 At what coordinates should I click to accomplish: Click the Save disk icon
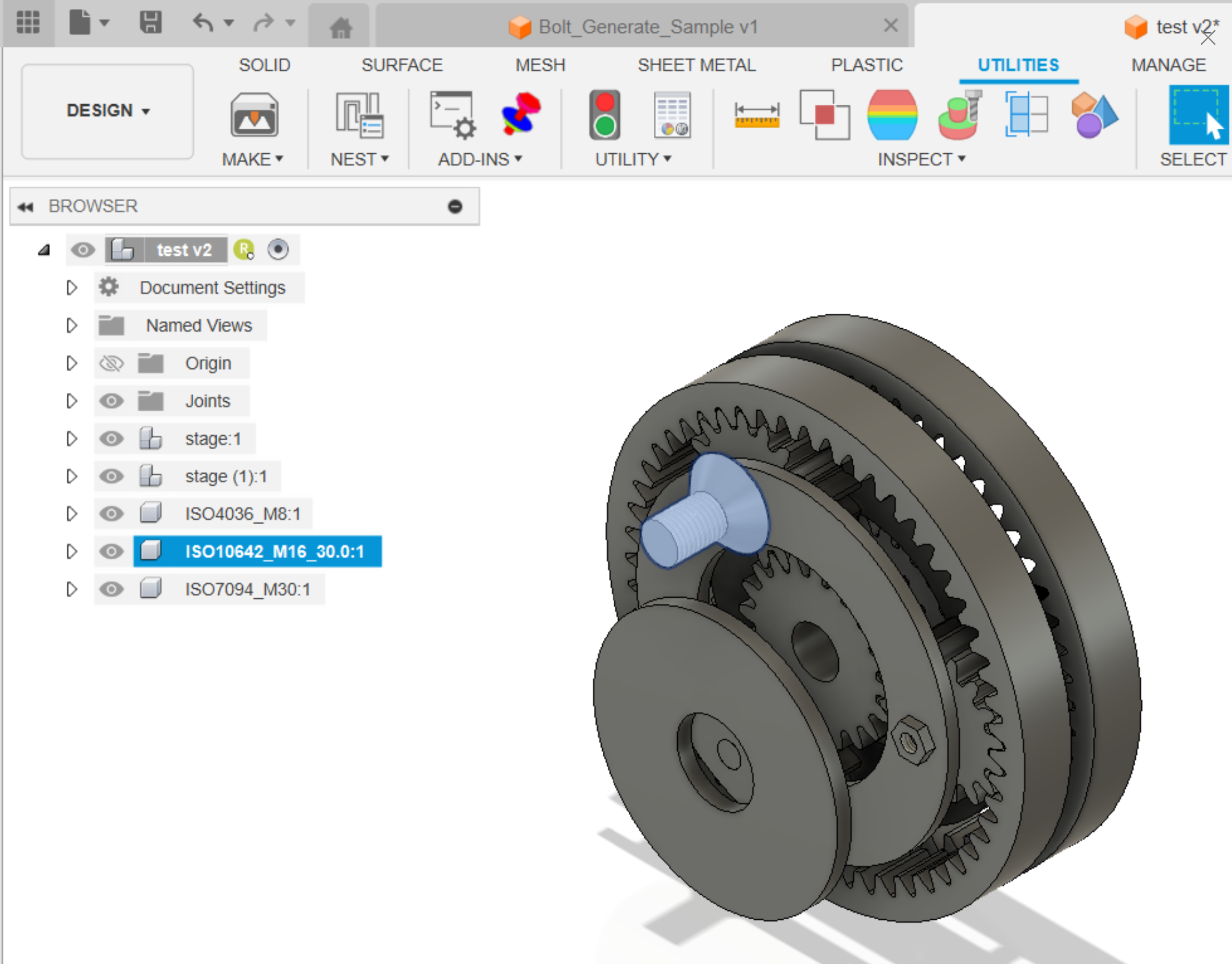[151, 23]
